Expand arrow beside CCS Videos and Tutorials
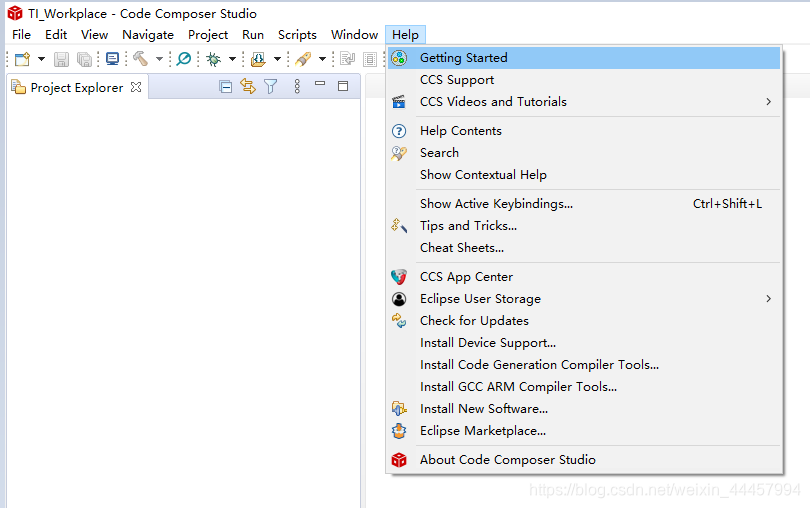The height and width of the screenshot is (508, 810). (769, 102)
